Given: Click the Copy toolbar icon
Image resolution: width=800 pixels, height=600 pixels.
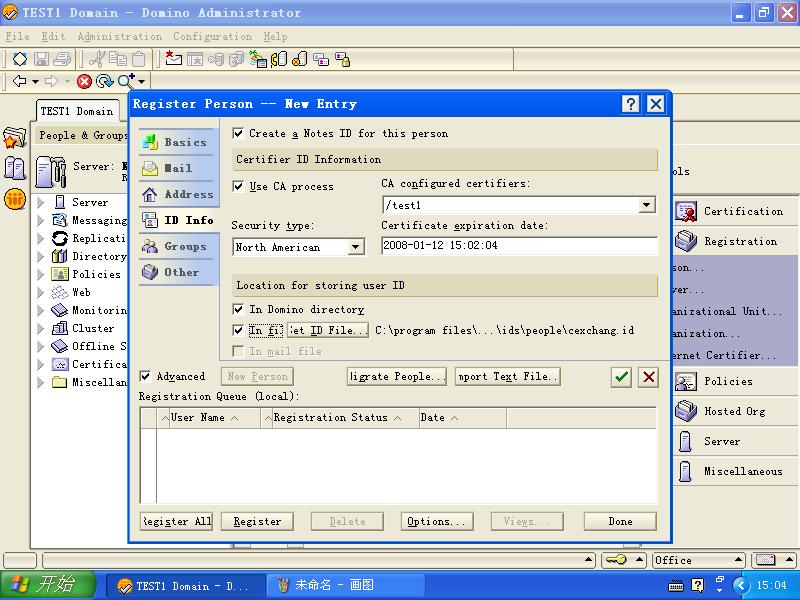Looking at the screenshot, I should click(118, 59).
